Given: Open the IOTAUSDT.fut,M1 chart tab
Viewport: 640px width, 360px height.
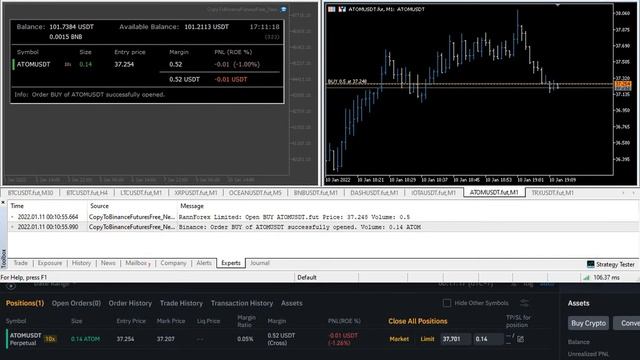Looking at the screenshot, I should pyautogui.click(x=433, y=193).
